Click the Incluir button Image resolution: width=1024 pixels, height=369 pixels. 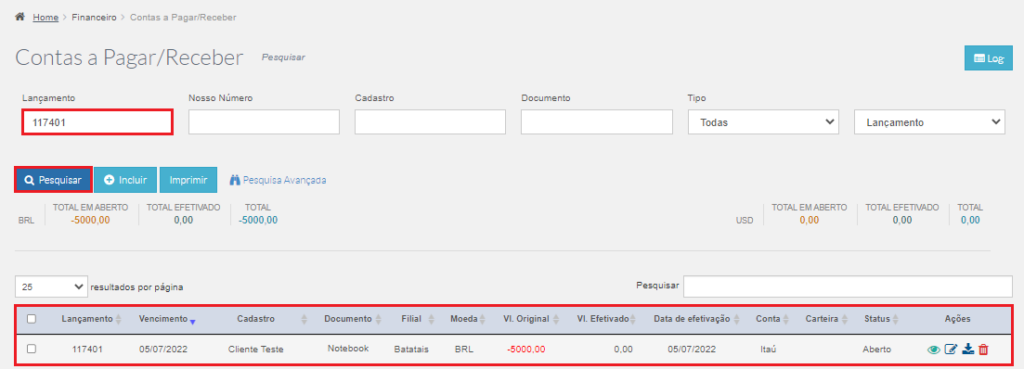pyautogui.click(x=125, y=180)
